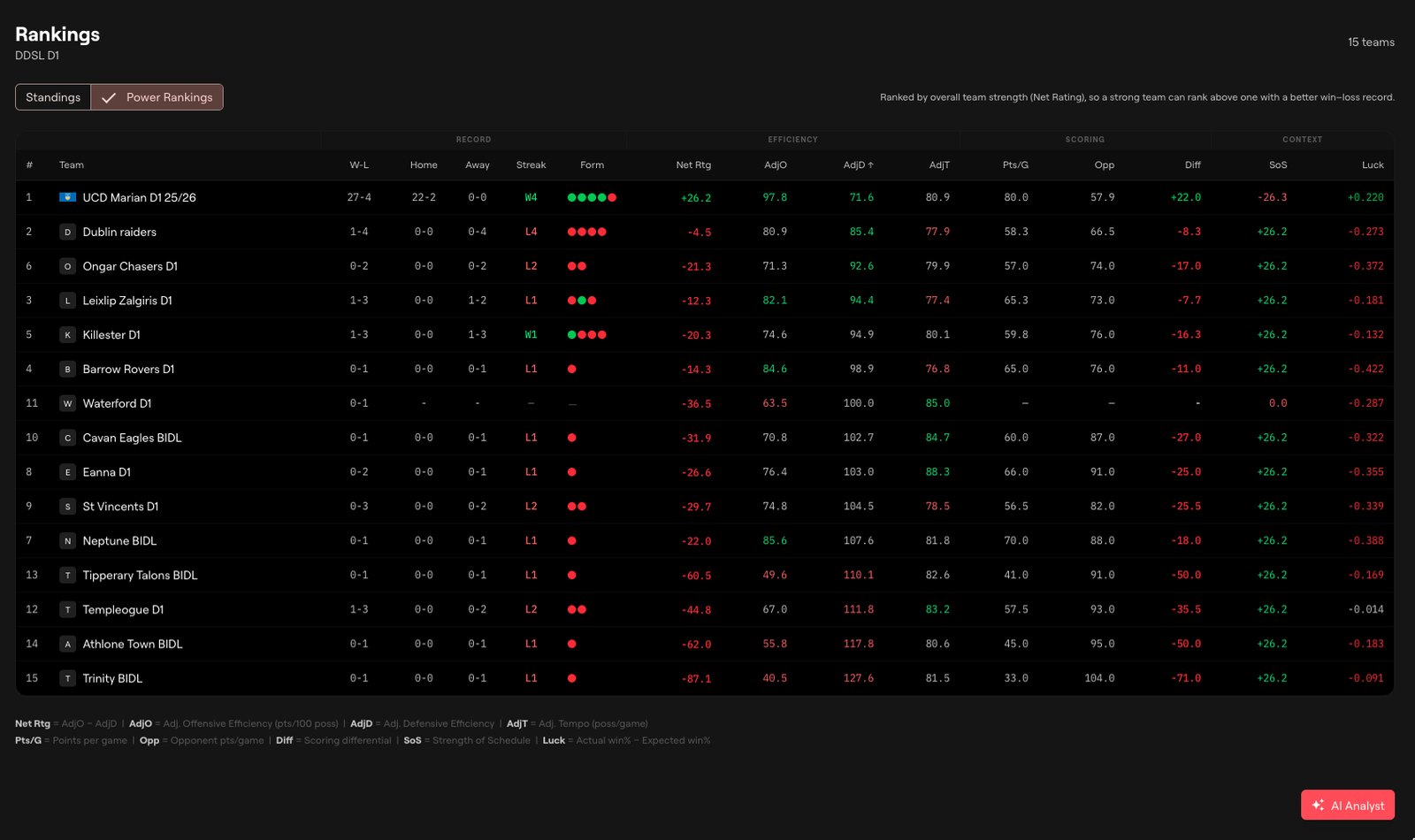The height and width of the screenshot is (840, 1415).
Task: Click the Dublin raiders team badge
Action: tap(67, 232)
